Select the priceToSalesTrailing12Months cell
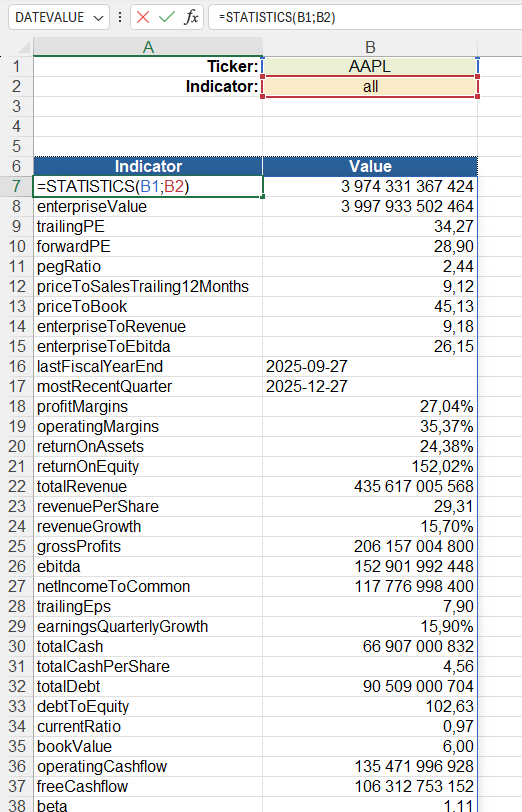The image size is (522, 812). pyautogui.click(x=148, y=286)
